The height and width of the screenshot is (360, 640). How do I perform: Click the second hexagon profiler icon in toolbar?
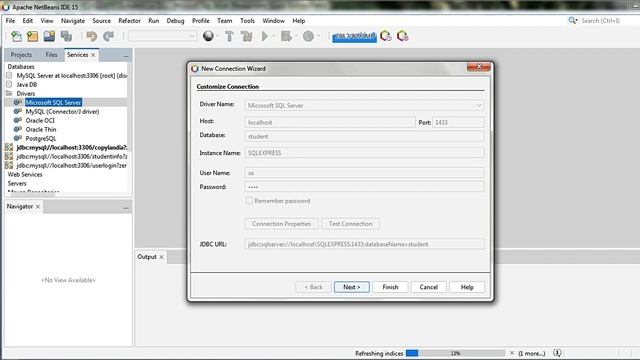click(402, 36)
